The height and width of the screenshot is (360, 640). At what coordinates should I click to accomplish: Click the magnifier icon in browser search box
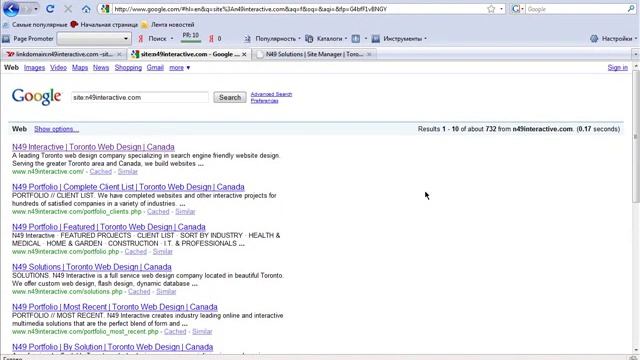[631, 9]
